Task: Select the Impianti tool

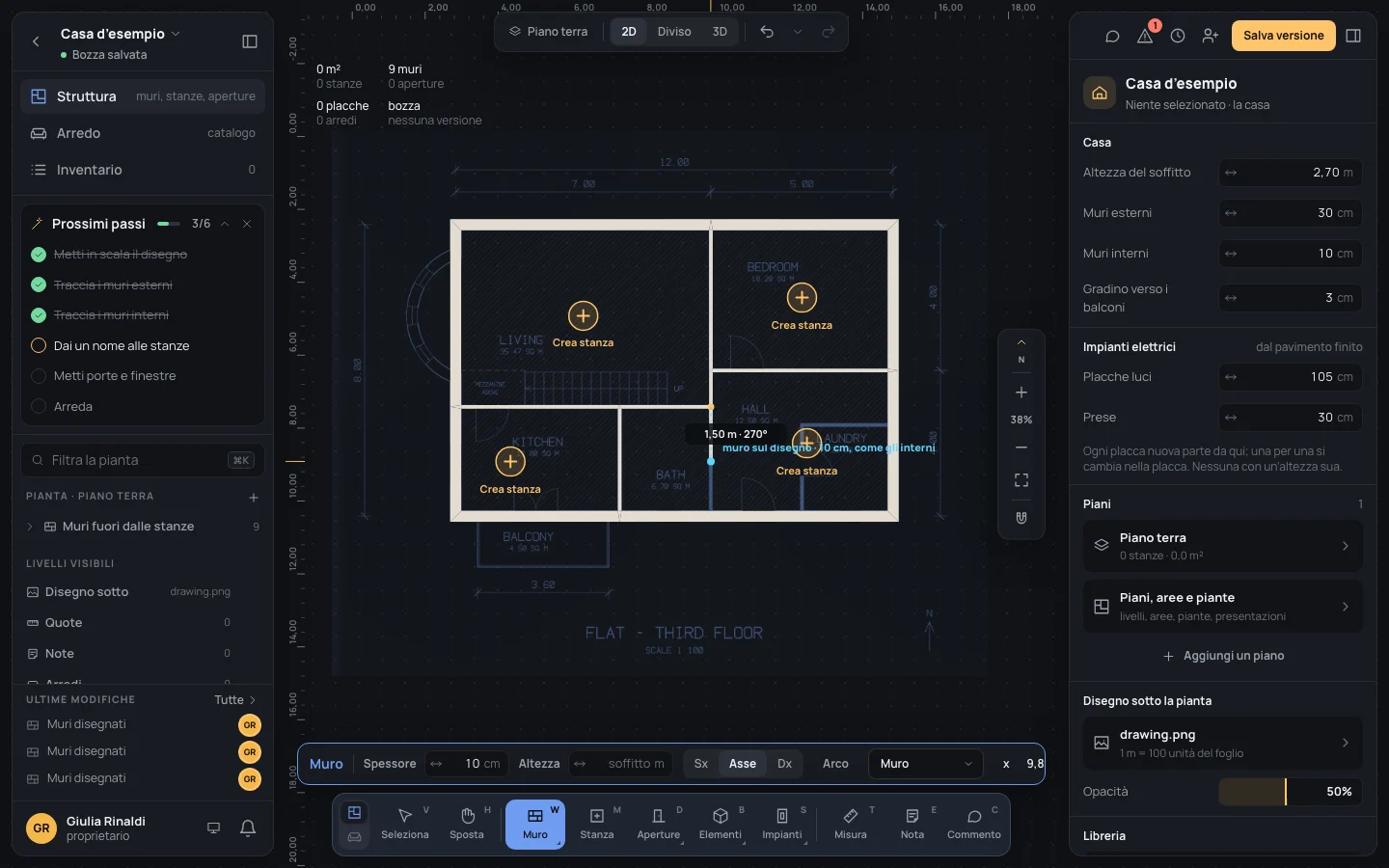Action: point(782,824)
